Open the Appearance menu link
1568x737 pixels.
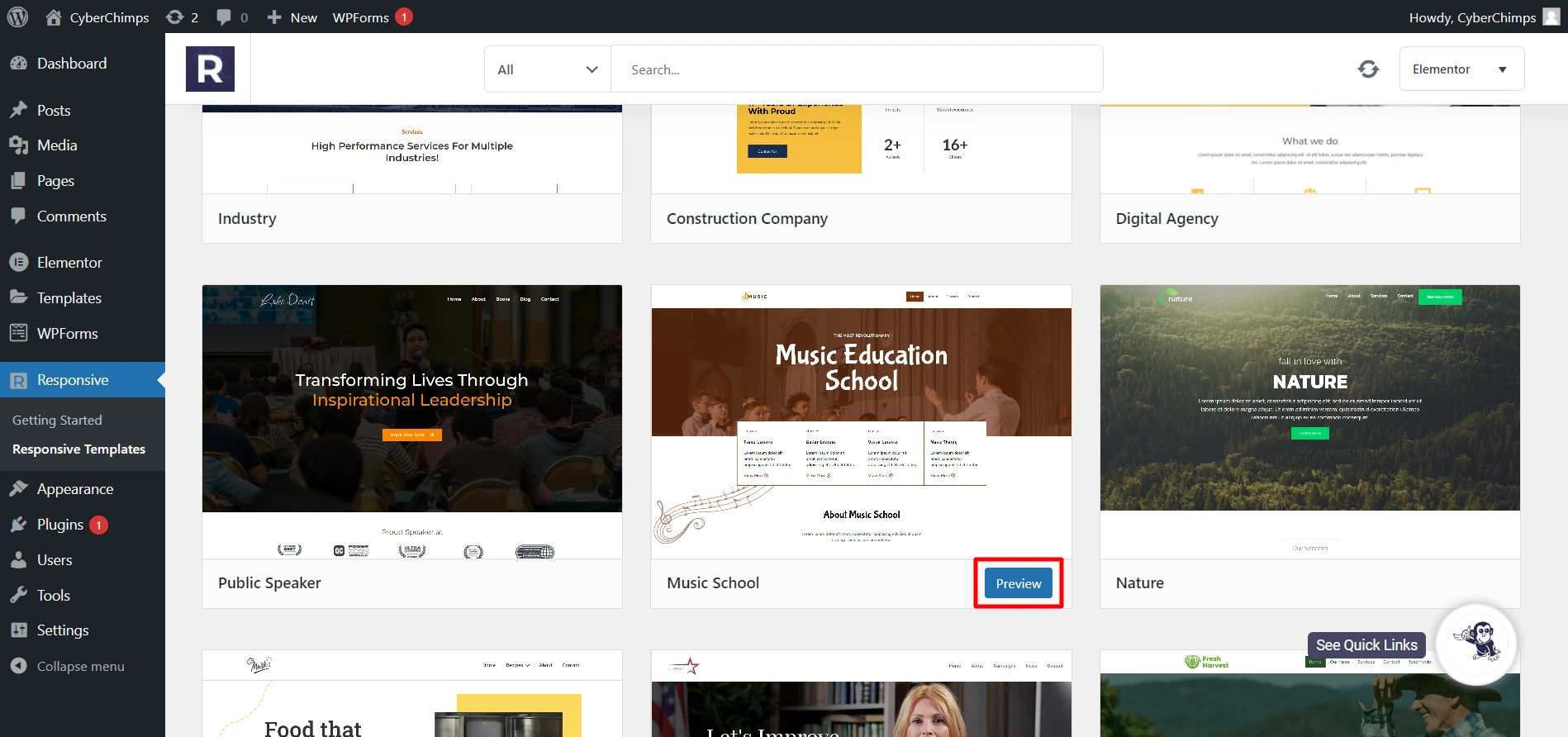click(x=75, y=489)
